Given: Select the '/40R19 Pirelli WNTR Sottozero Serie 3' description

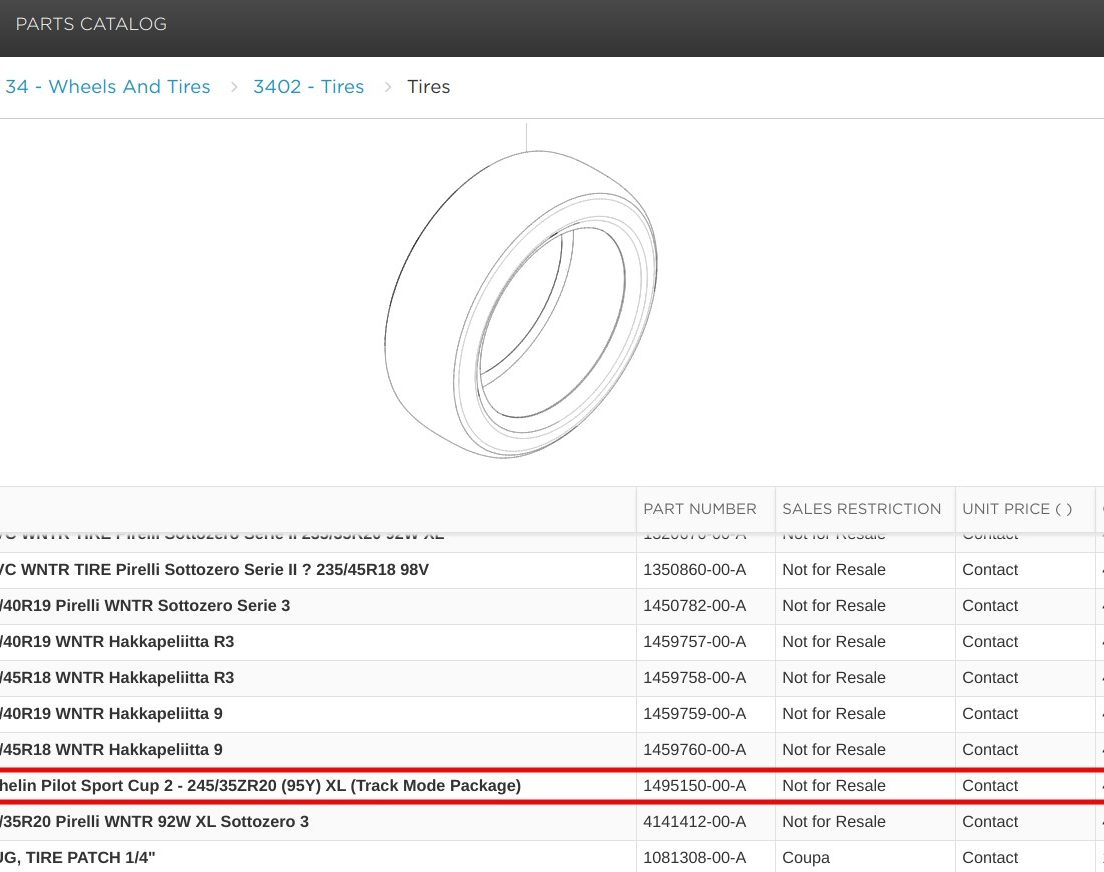Looking at the screenshot, I should [145, 606].
